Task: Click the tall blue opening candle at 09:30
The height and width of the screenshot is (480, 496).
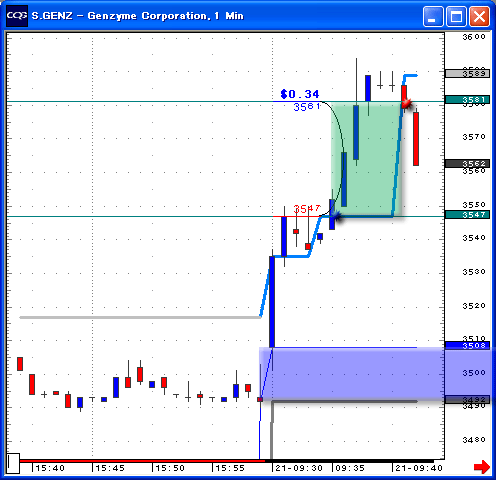Action: pos(272,302)
